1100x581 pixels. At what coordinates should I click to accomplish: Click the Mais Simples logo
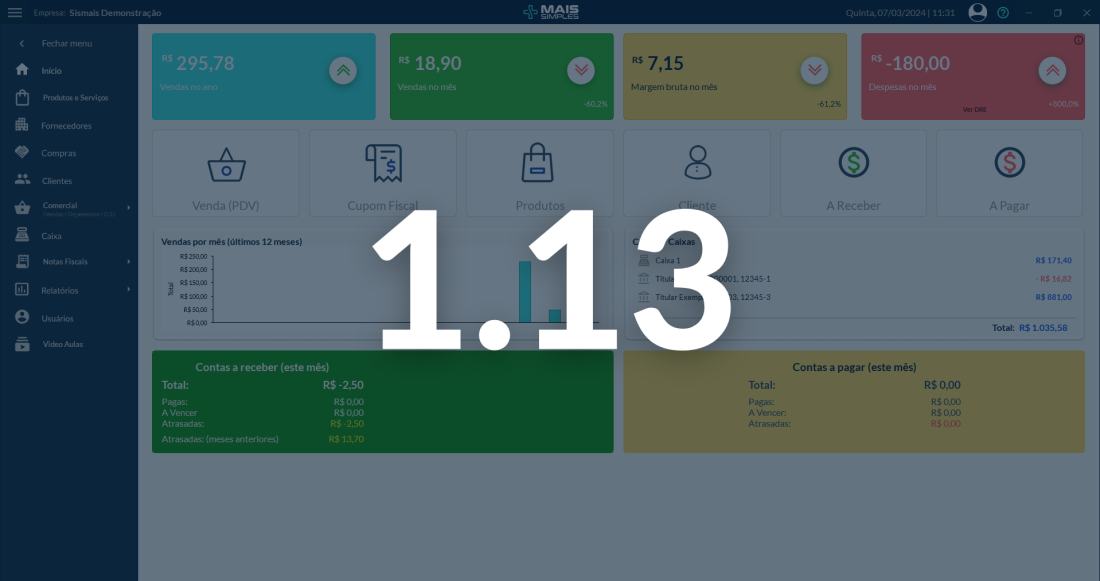click(551, 12)
